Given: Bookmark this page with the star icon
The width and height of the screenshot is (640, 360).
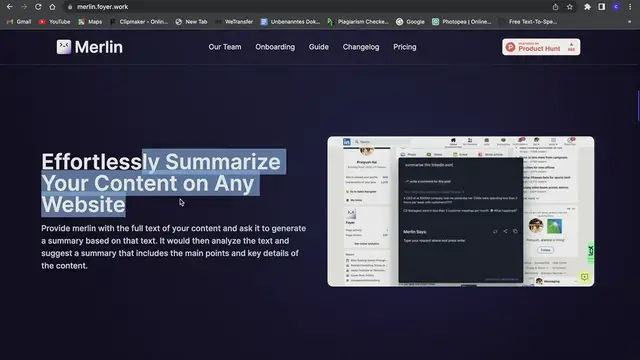Looking at the screenshot, I should tap(570, 7).
